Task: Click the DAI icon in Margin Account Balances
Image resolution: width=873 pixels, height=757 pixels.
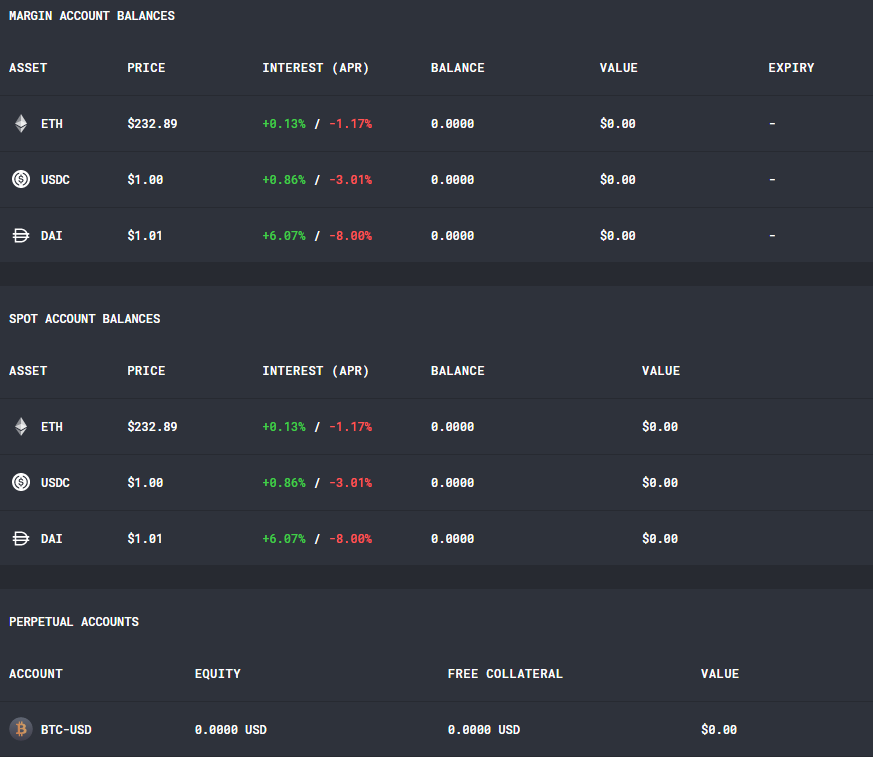Action: [x=21, y=235]
